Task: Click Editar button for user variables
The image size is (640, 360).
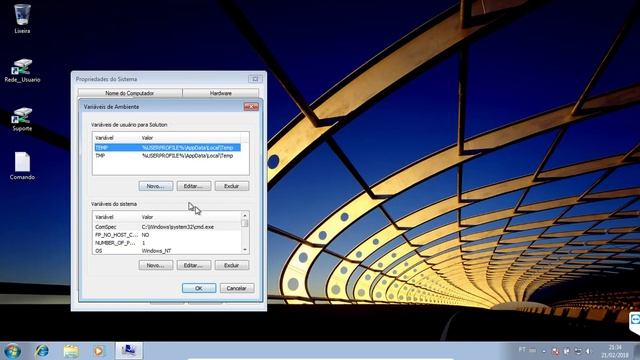Action: [193, 186]
